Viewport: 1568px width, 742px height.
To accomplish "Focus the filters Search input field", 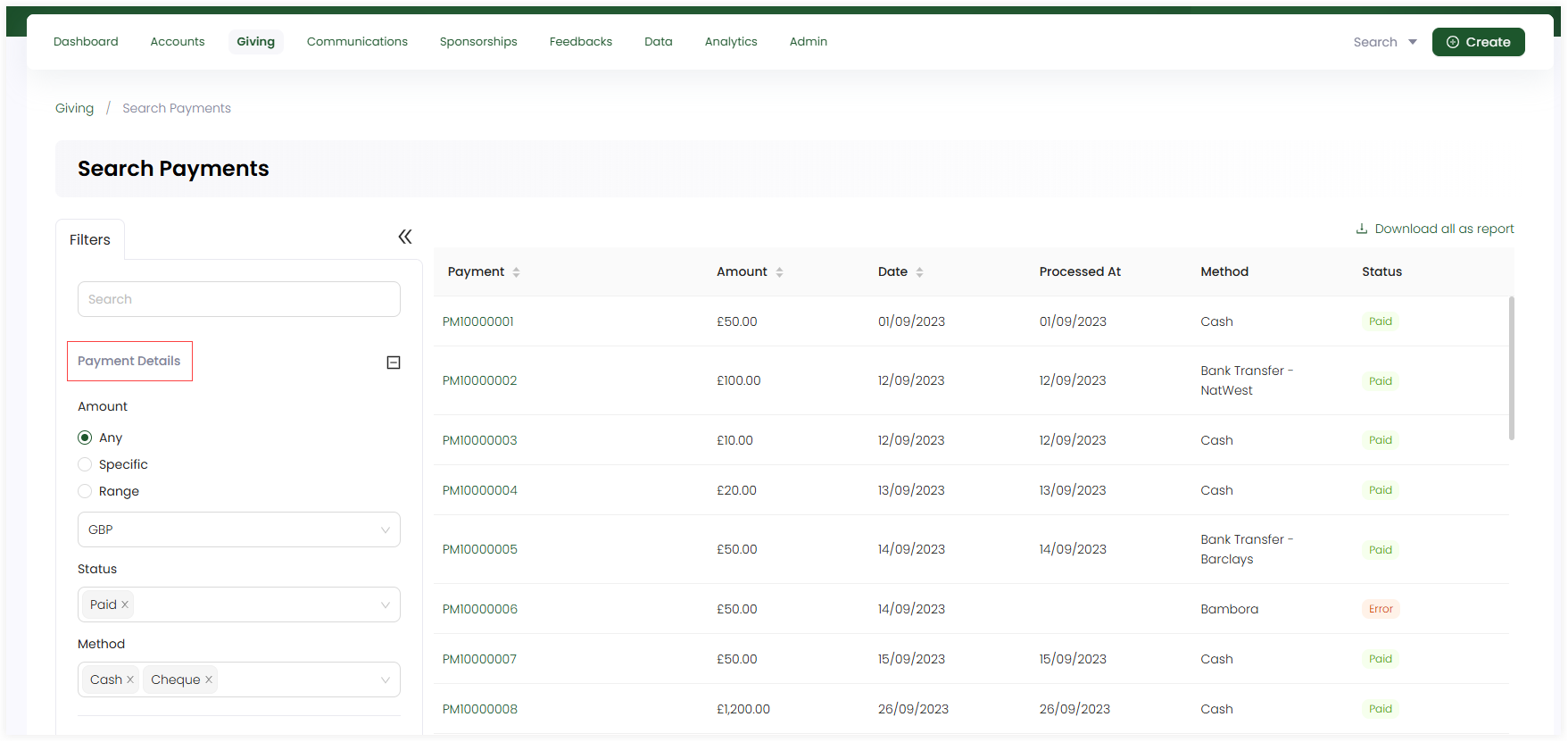I will (239, 299).
